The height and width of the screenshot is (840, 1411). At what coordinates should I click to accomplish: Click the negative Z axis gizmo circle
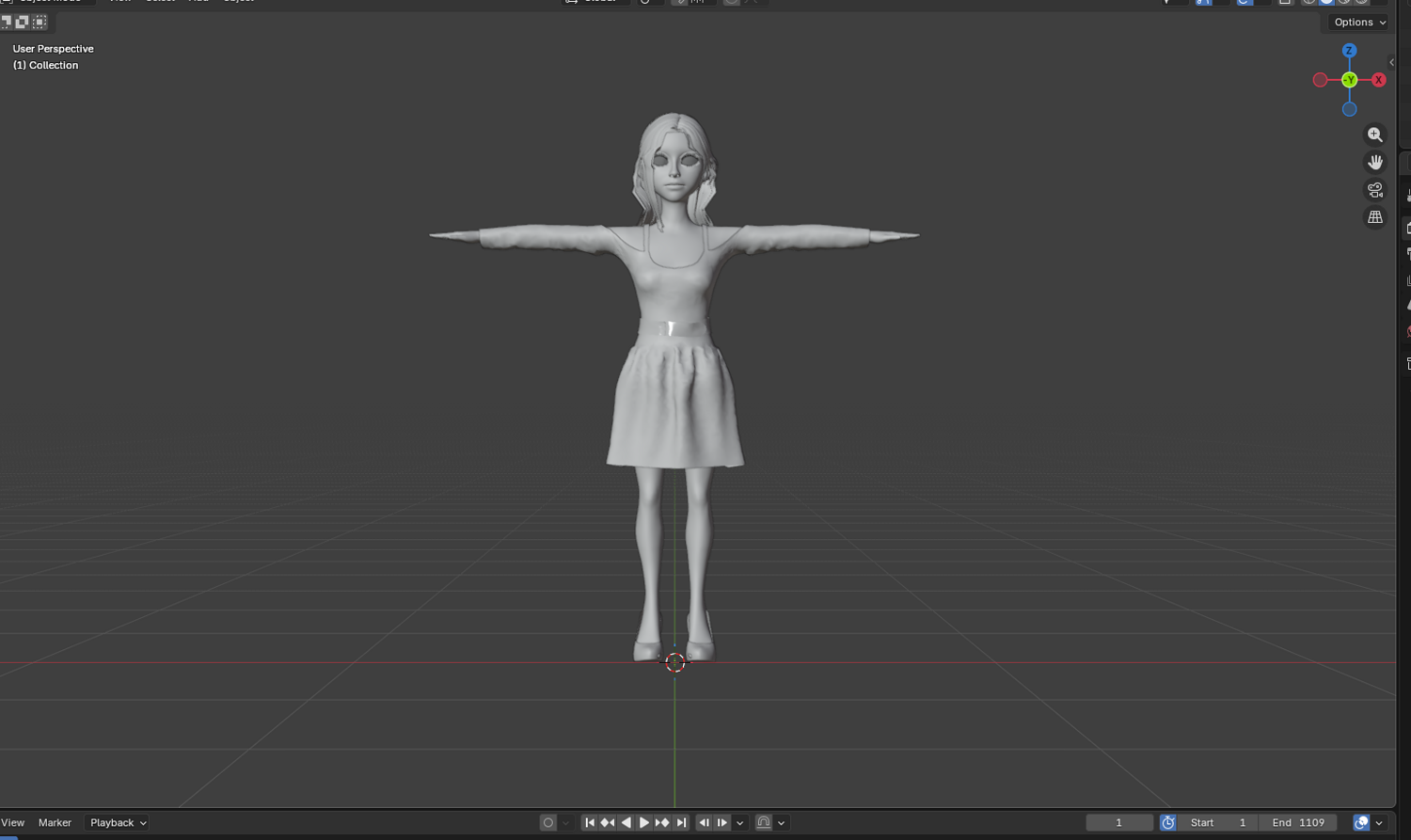click(x=1349, y=109)
